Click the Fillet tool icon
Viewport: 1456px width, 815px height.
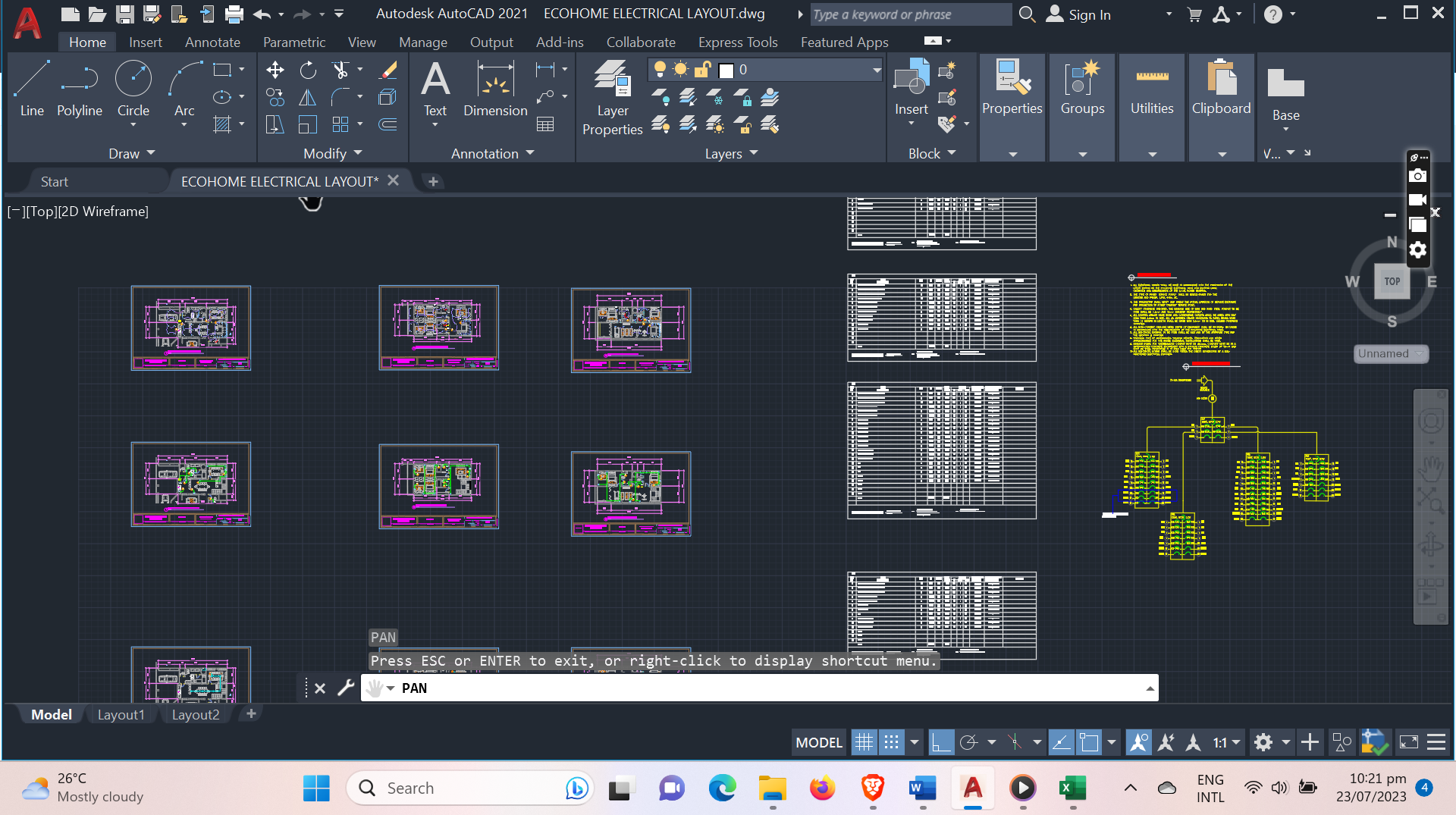[x=340, y=97]
